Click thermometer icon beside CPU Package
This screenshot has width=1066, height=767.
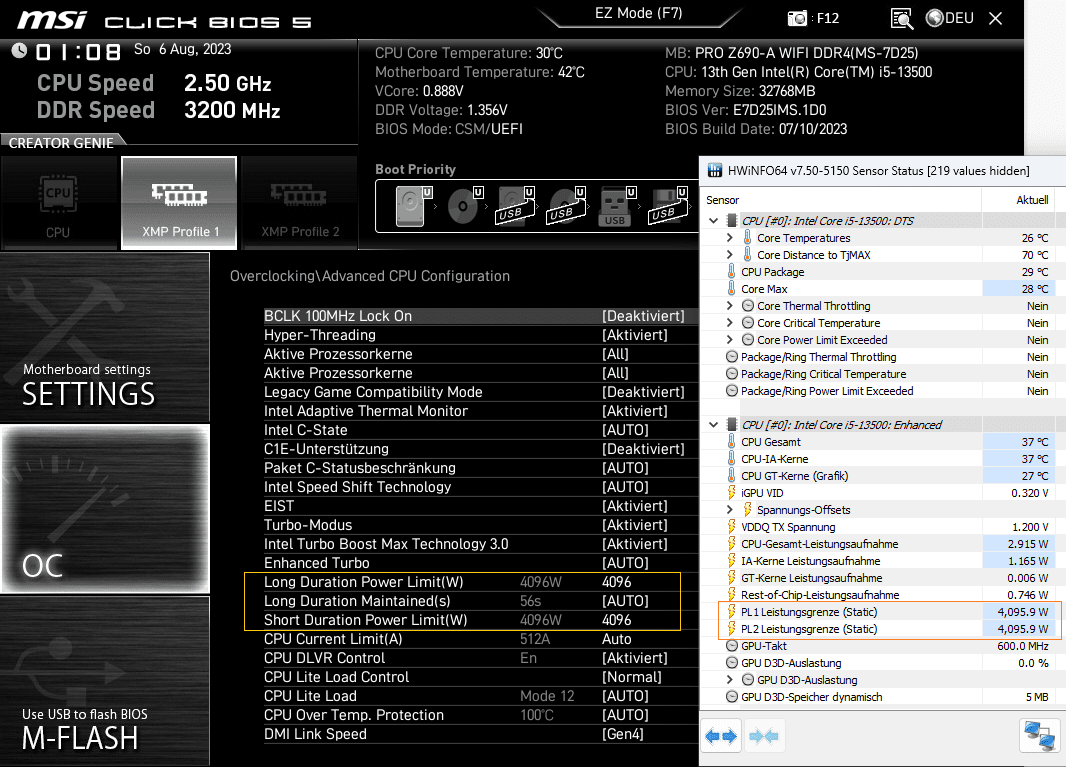pos(732,271)
